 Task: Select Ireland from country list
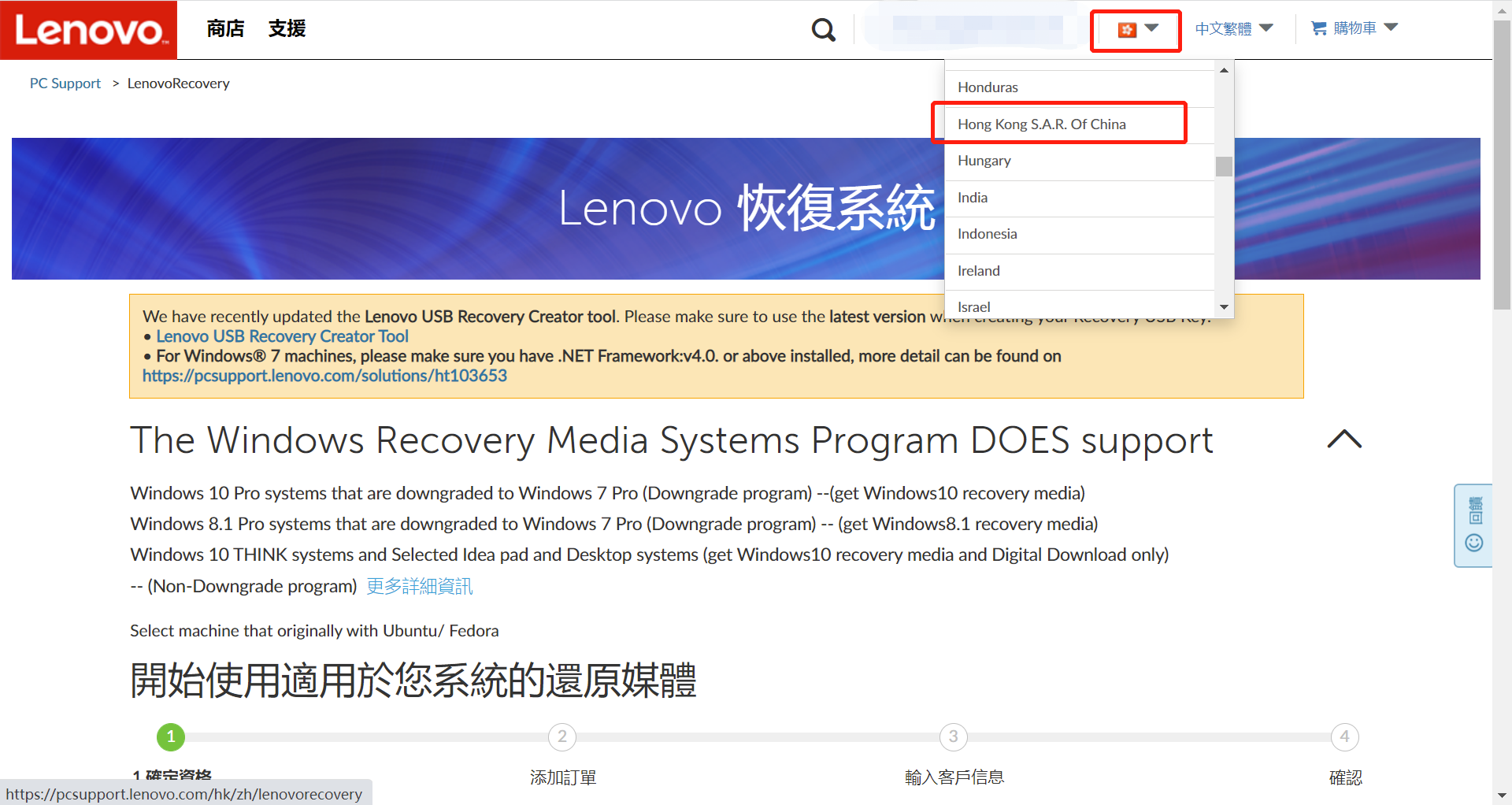[x=1080, y=271]
